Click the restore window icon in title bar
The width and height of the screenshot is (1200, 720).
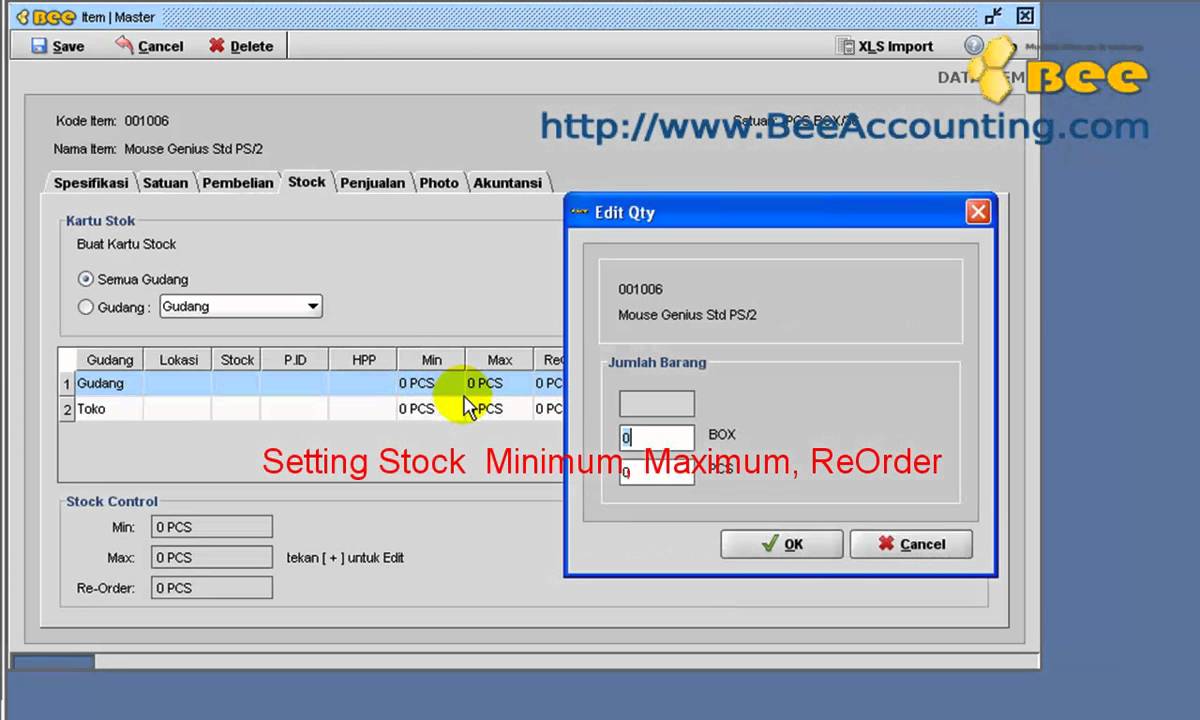[x=993, y=16]
